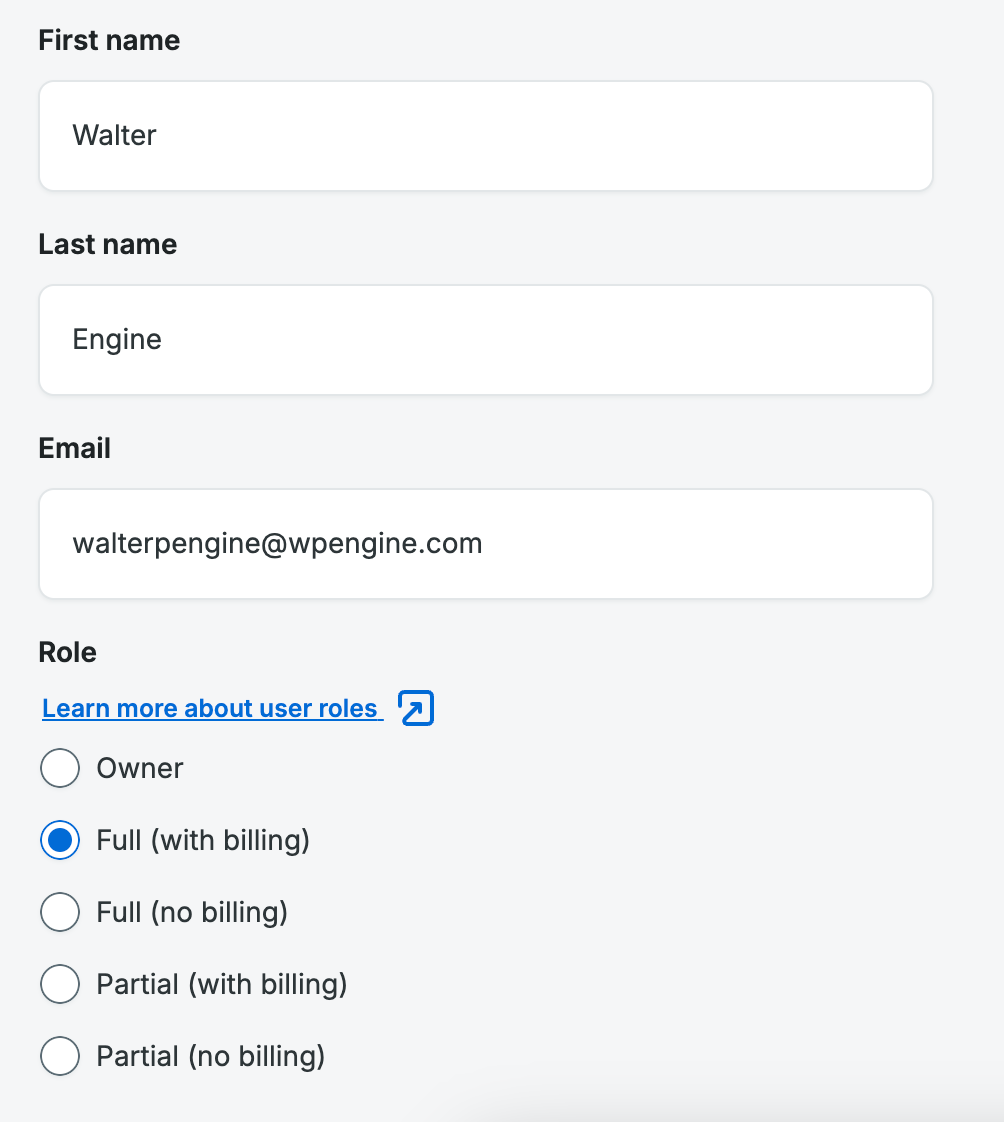
Task: Click the walterpengine@wpengine.com email text
Action: (277, 544)
